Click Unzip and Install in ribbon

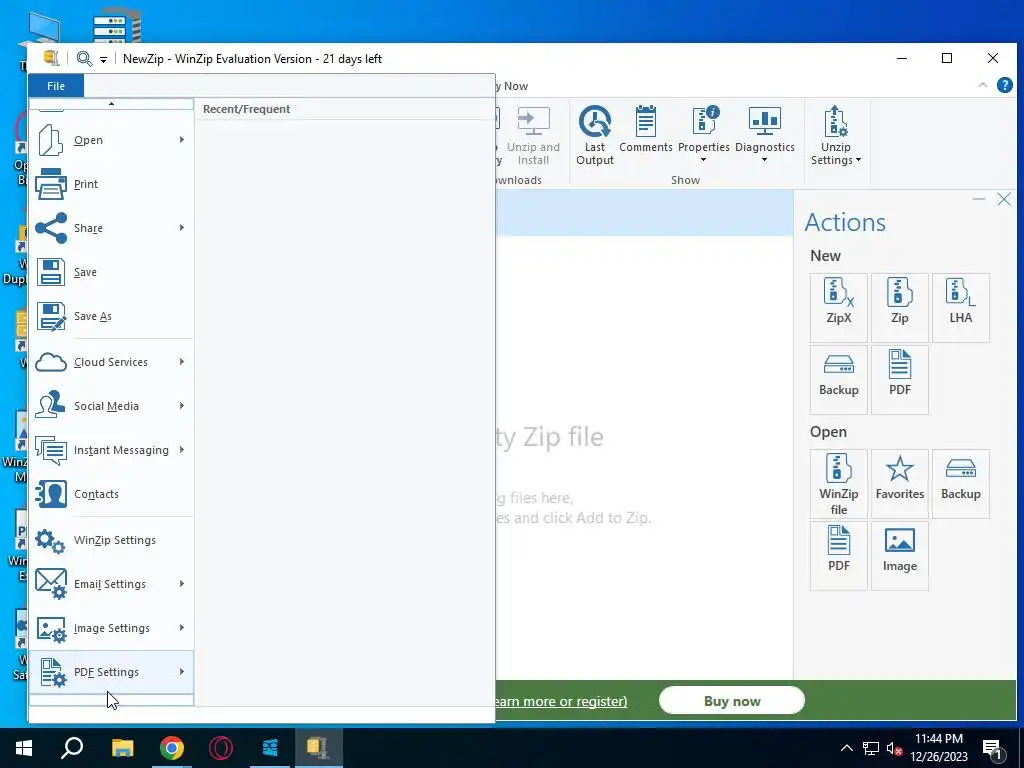[x=533, y=136]
